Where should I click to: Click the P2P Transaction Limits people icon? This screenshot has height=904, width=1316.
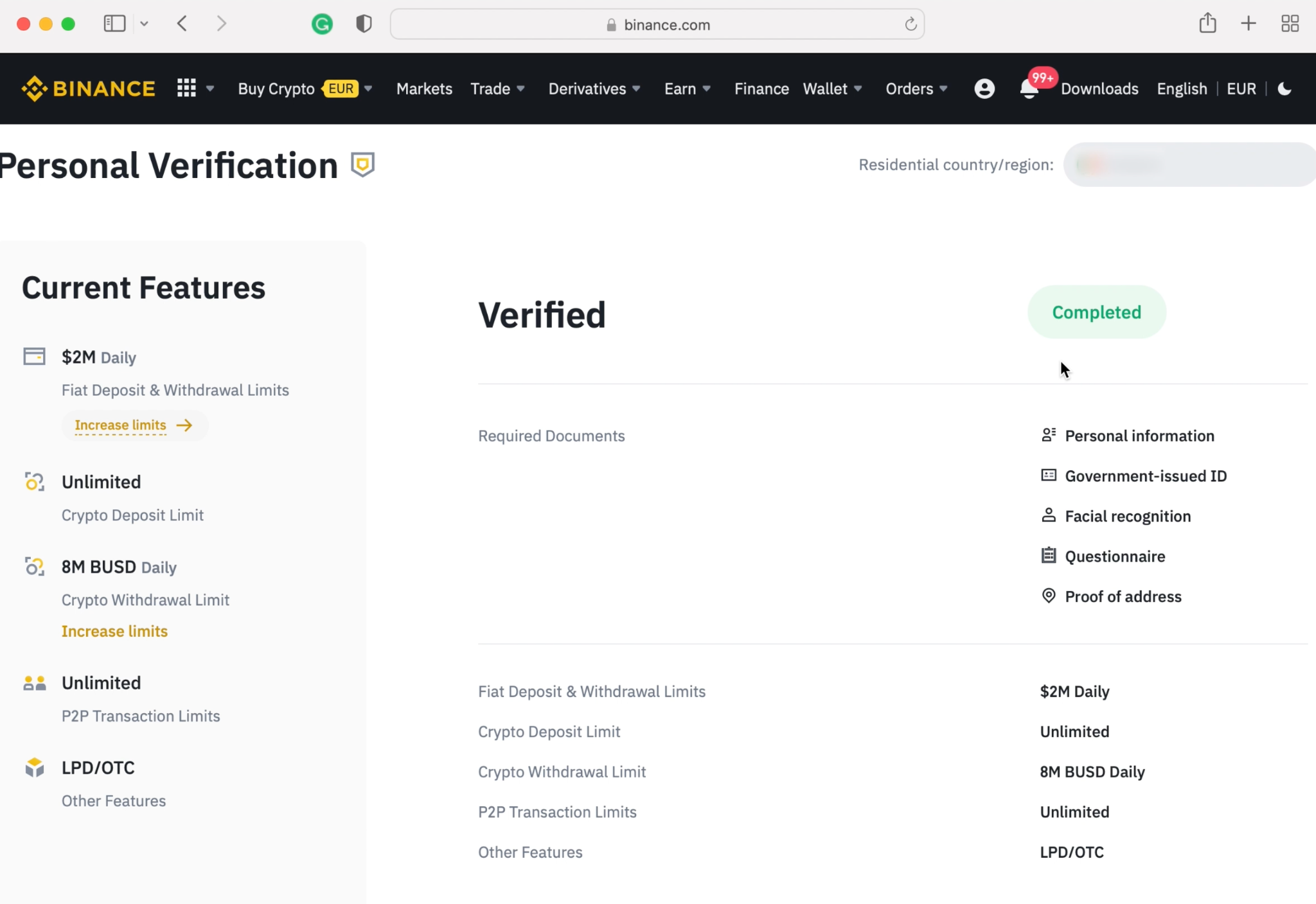click(34, 682)
